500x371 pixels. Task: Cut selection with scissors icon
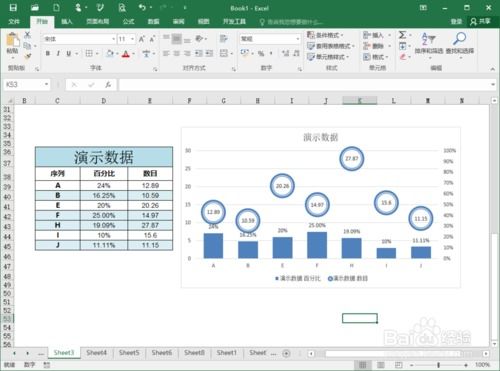[28, 35]
